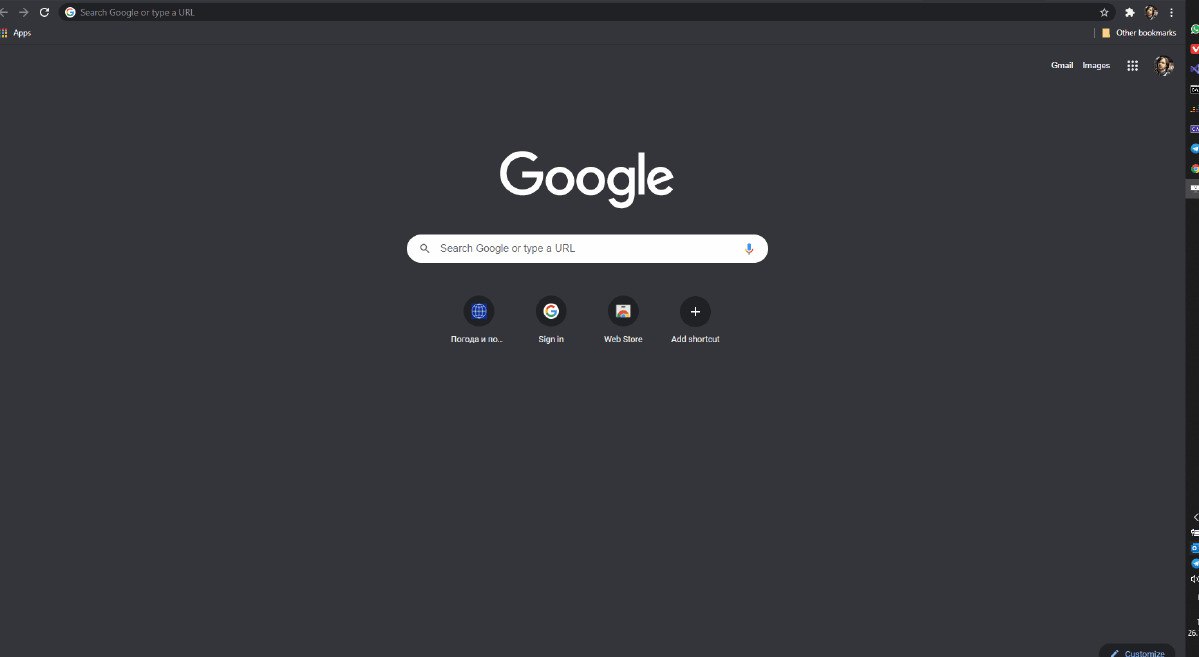Open the Chrome three-dot menu
This screenshot has width=1199, height=657.
1171,12
